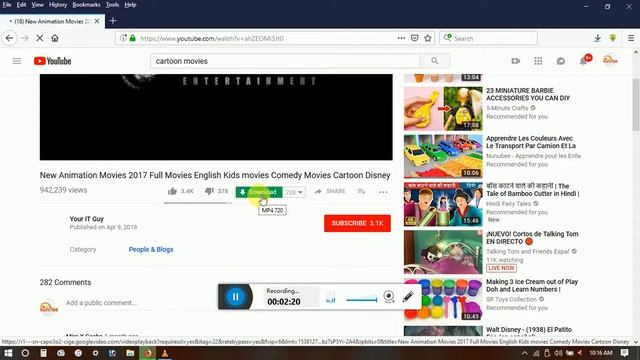
Task: View the site's padlock security info
Action: [x=133, y=38]
